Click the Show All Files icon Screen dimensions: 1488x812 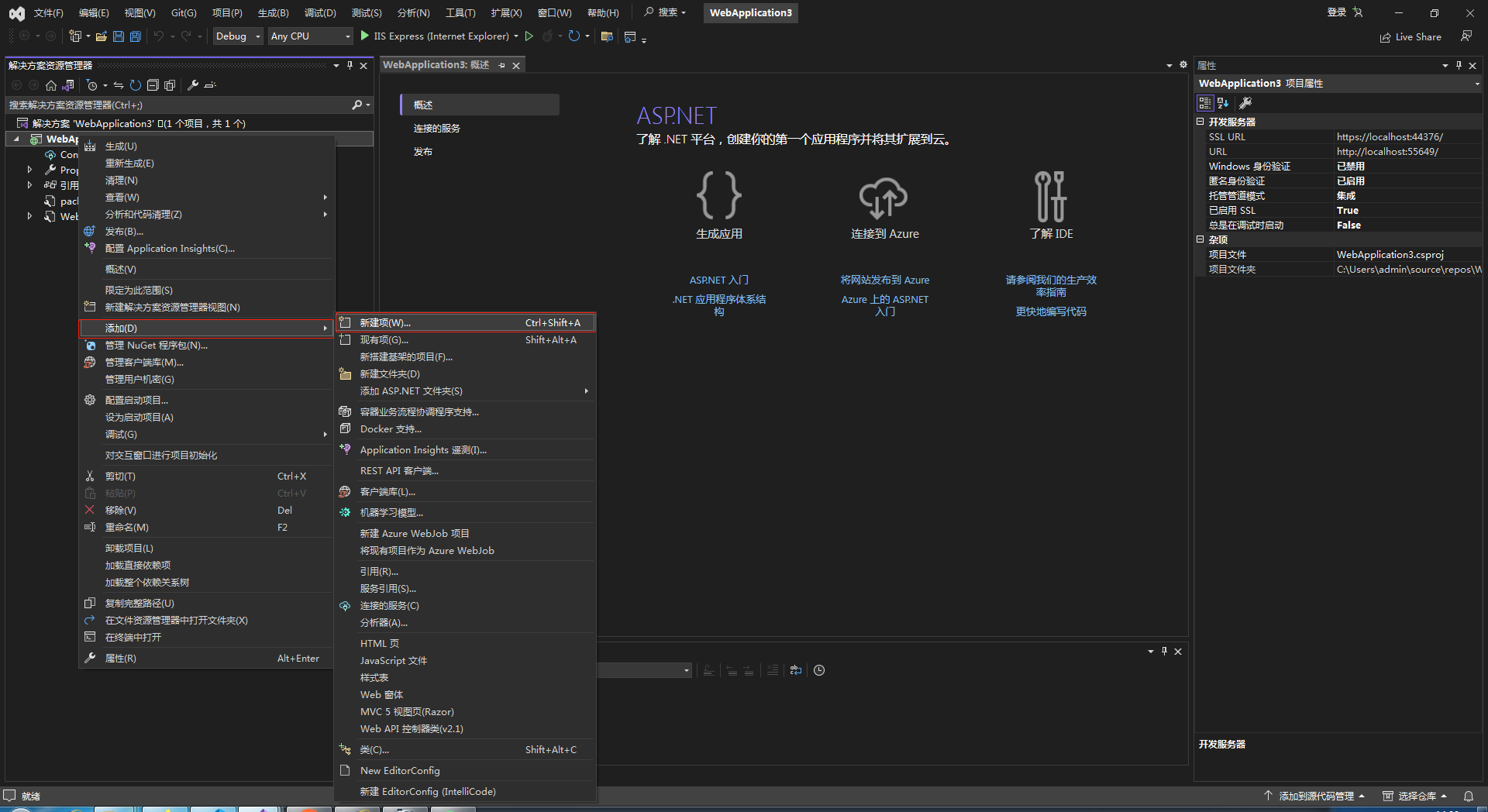[170, 85]
